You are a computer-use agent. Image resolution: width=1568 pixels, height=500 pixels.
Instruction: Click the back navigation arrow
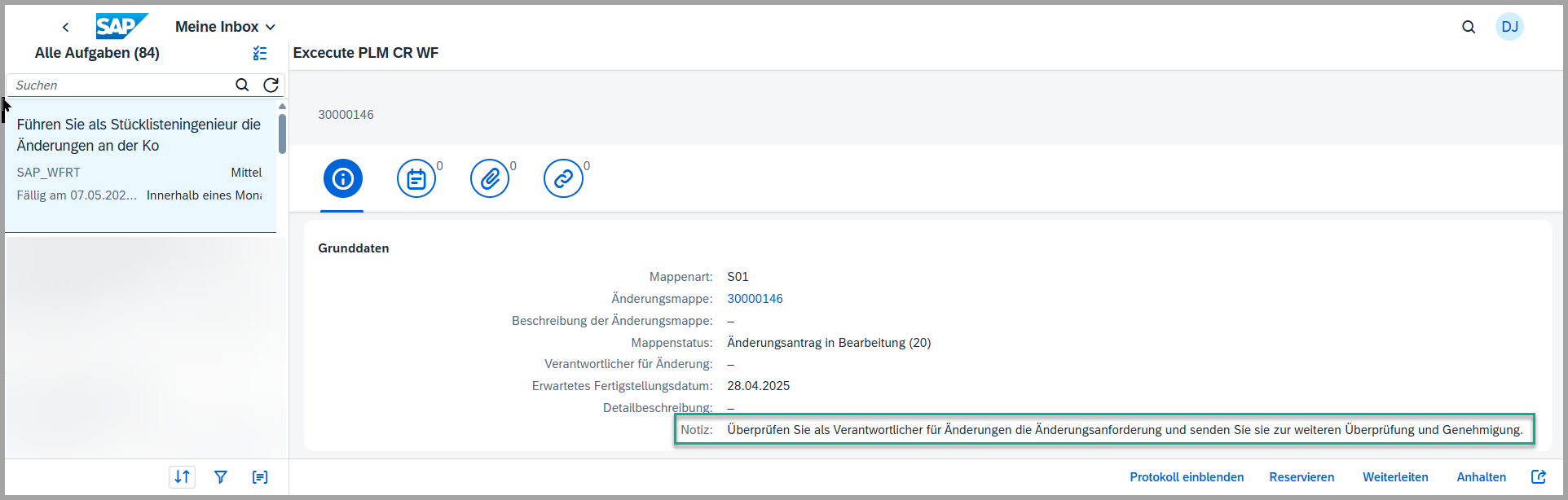tap(65, 28)
